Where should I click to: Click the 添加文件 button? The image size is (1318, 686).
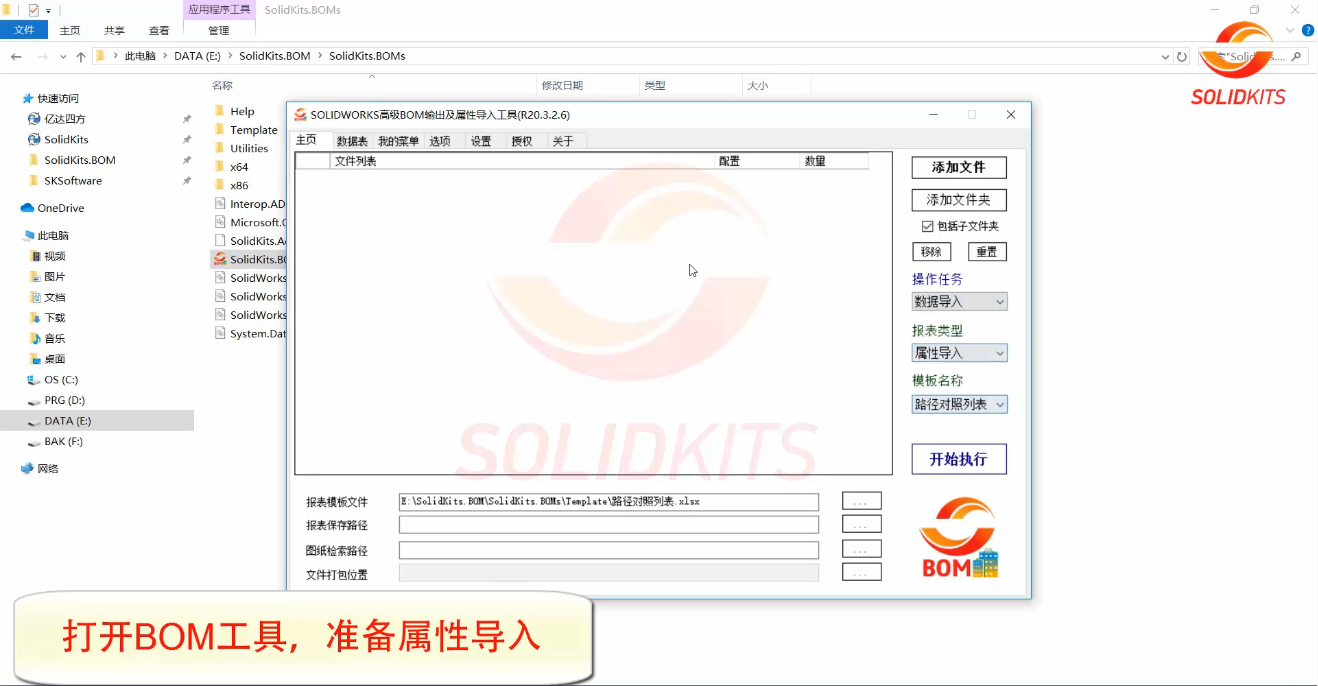(959, 168)
